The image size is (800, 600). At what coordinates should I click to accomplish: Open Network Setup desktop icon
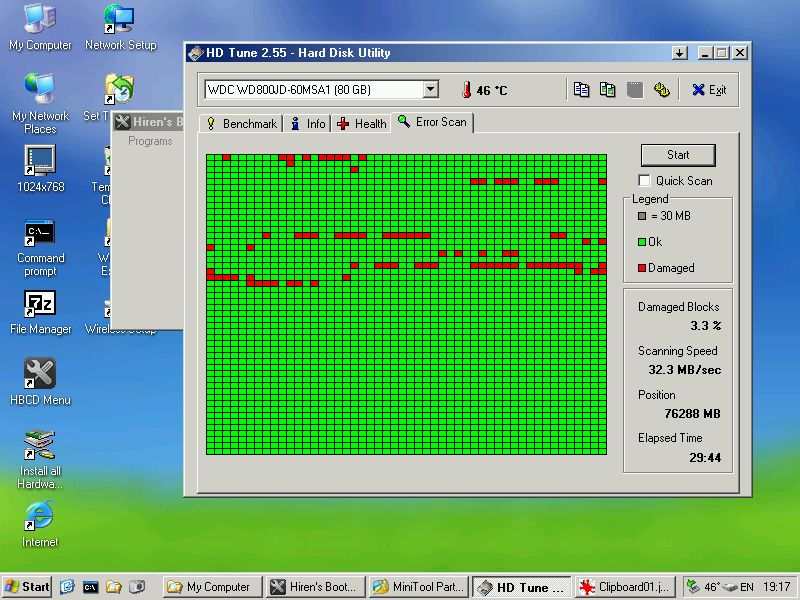click(120, 27)
